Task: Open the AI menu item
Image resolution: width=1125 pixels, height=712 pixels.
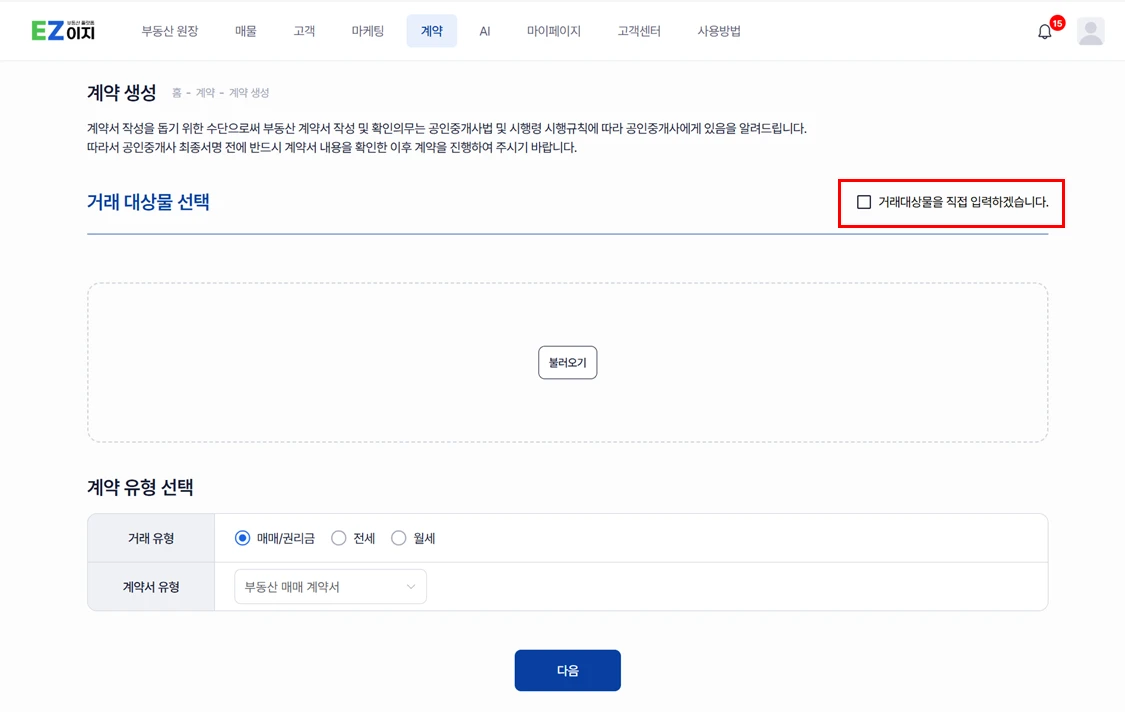Action: (485, 31)
